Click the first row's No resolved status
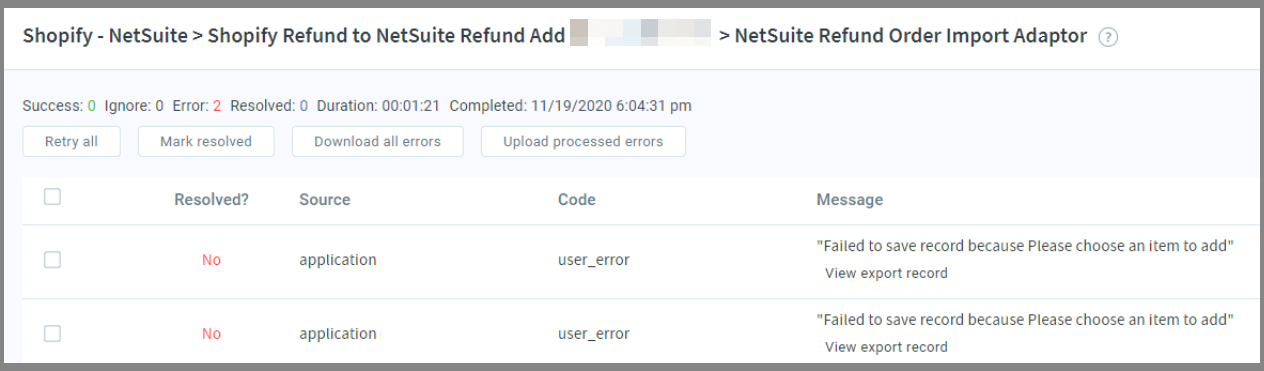Screen dimensions: 1264x371 (x=211, y=260)
